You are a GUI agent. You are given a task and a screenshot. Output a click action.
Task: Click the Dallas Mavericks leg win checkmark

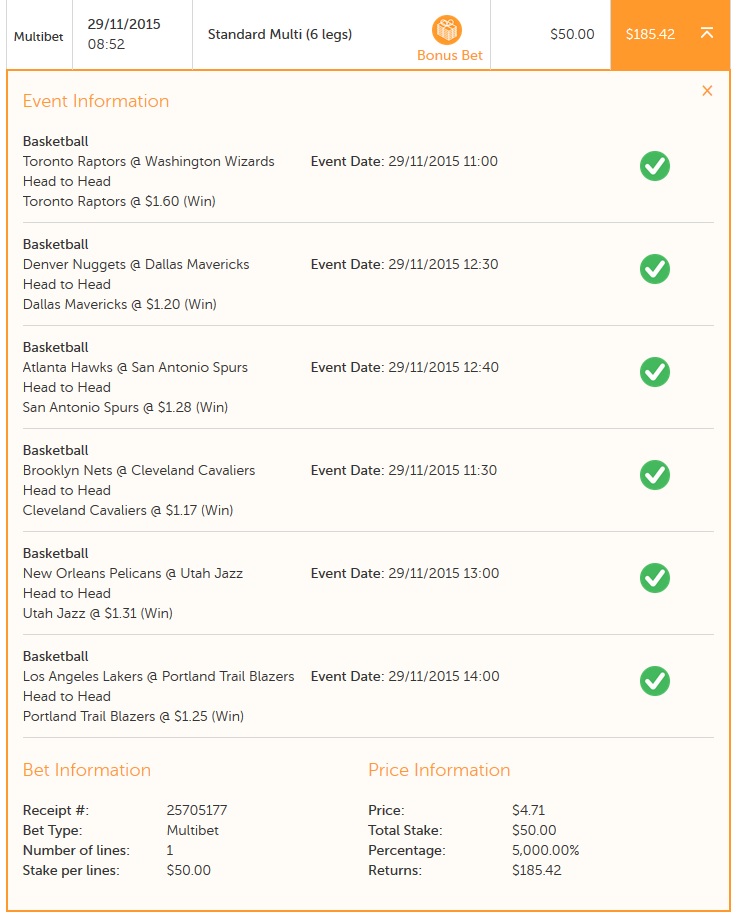655,269
